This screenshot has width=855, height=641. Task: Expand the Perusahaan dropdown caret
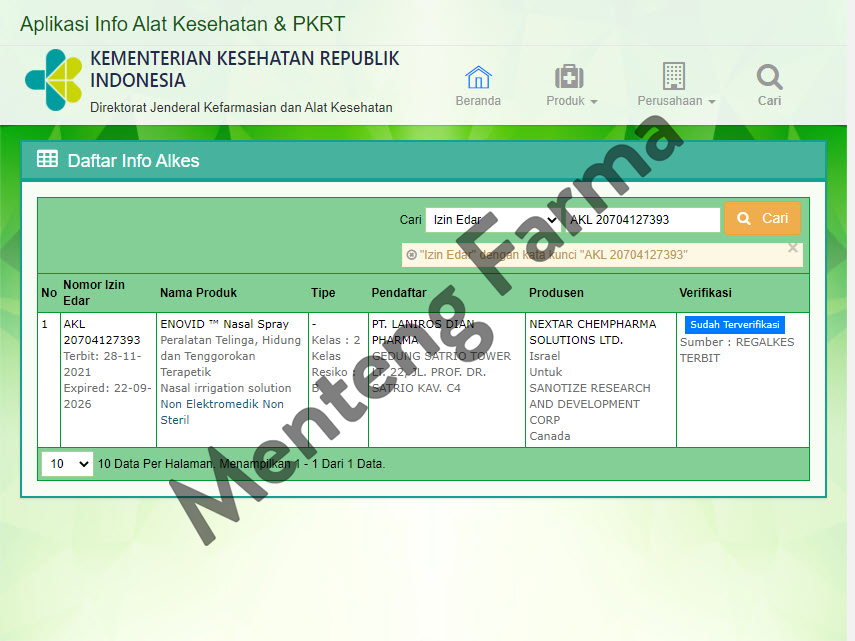712,102
